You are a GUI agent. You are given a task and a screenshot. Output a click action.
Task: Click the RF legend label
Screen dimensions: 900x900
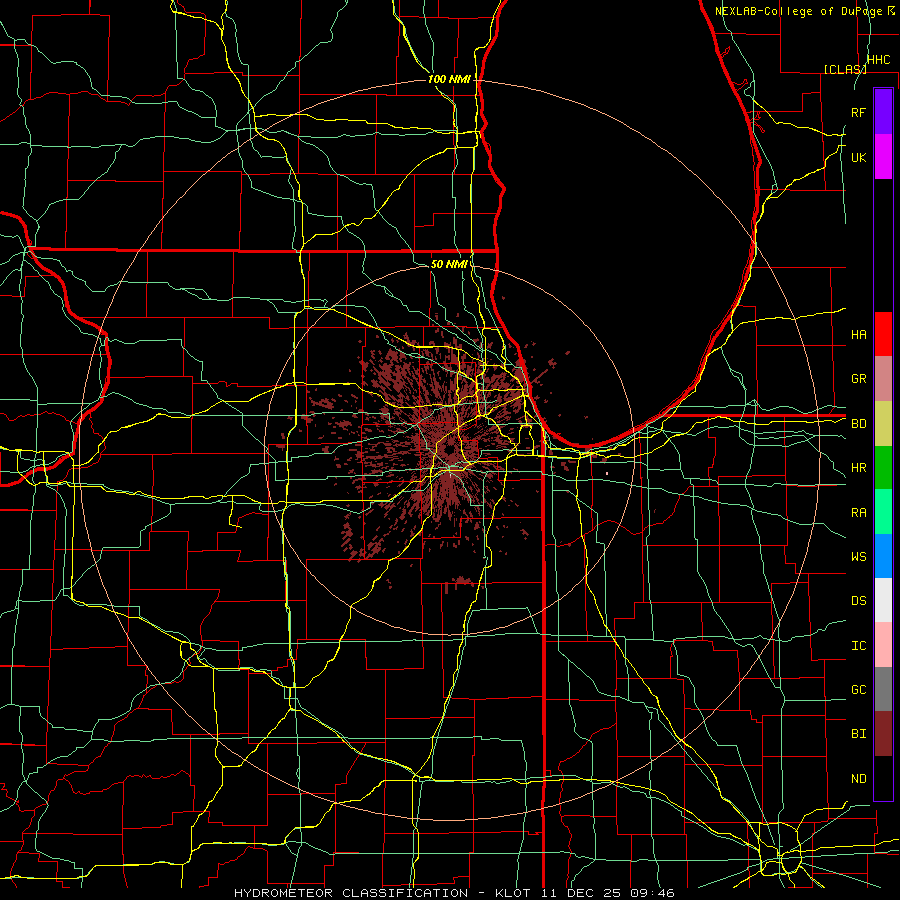[x=858, y=112]
